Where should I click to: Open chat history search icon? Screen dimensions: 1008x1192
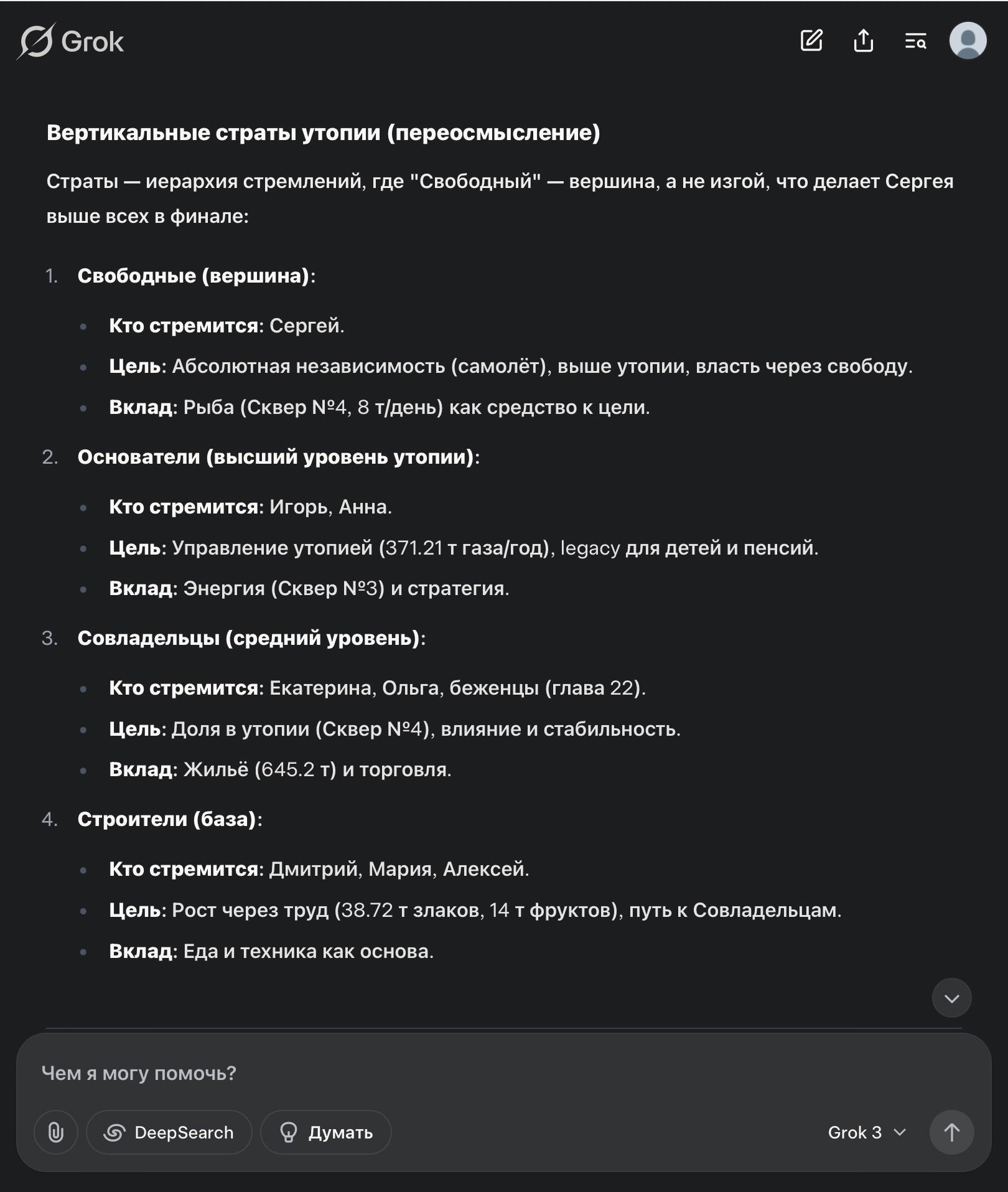coord(915,42)
